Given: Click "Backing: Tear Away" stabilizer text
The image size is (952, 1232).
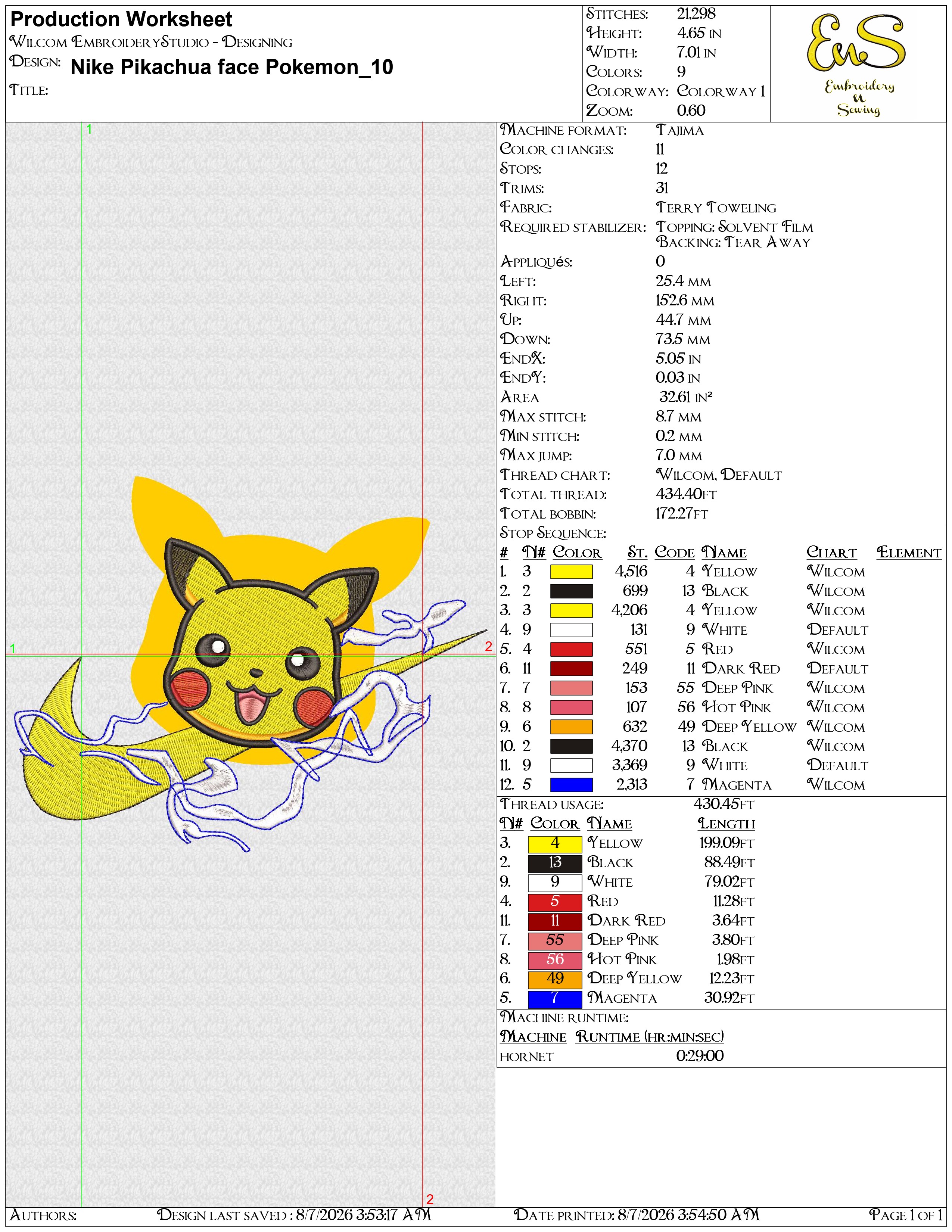Looking at the screenshot, I should pyautogui.click(x=733, y=243).
